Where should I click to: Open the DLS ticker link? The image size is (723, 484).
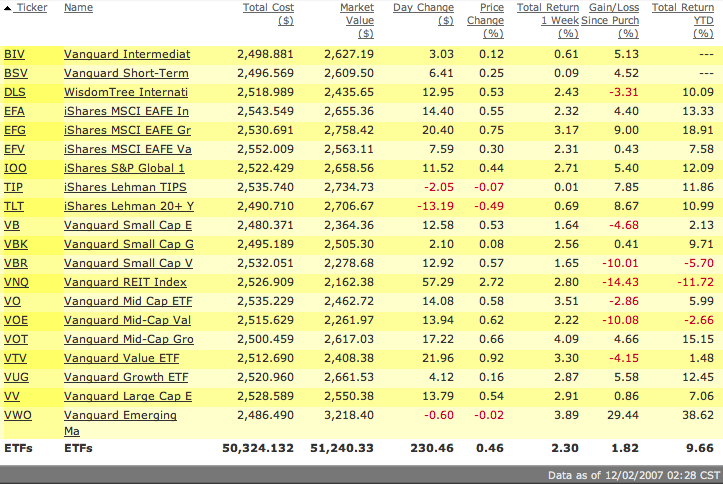(x=15, y=92)
